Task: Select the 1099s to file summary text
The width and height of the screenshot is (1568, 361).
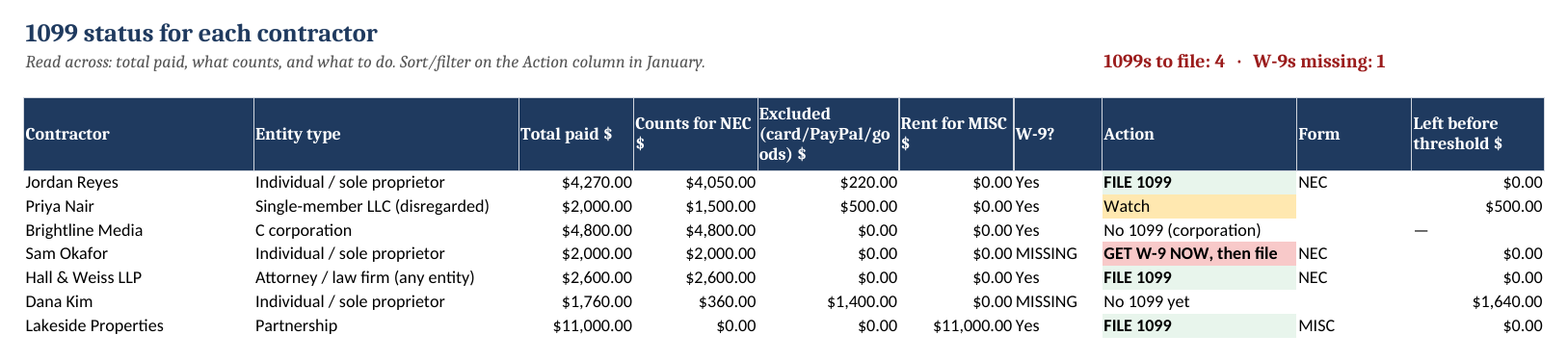Action: tap(1163, 62)
